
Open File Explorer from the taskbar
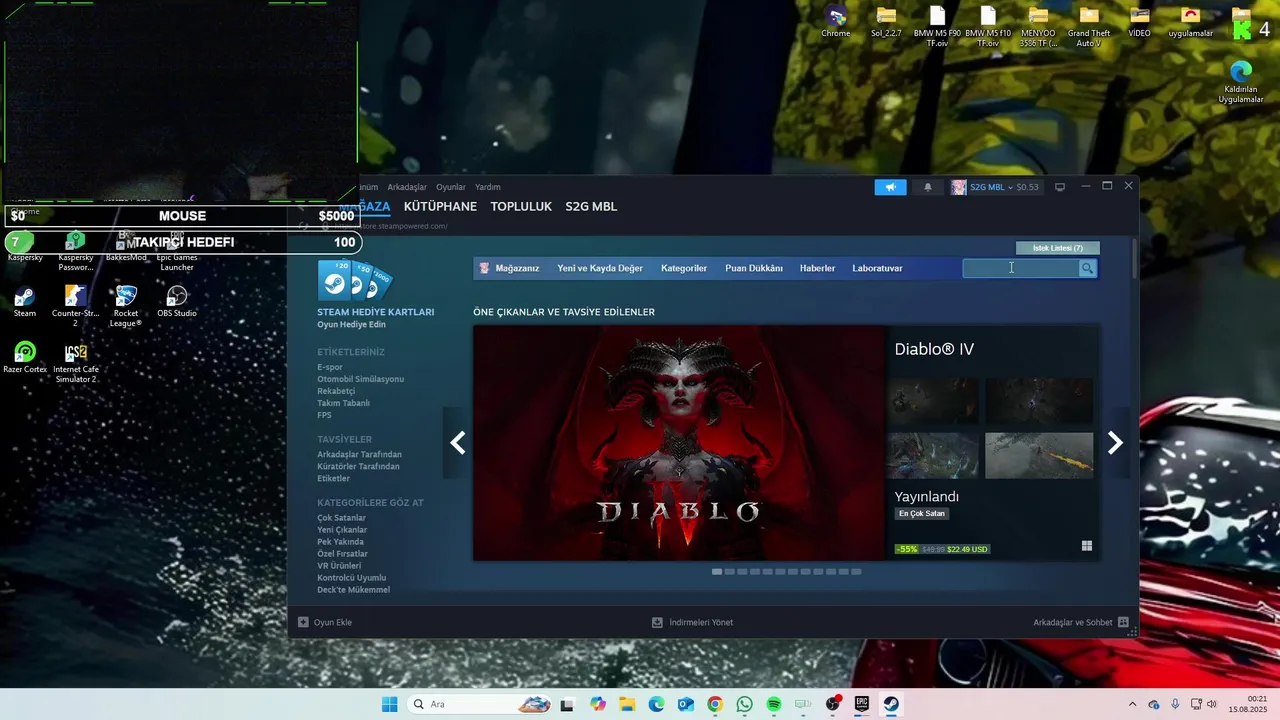click(x=627, y=704)
